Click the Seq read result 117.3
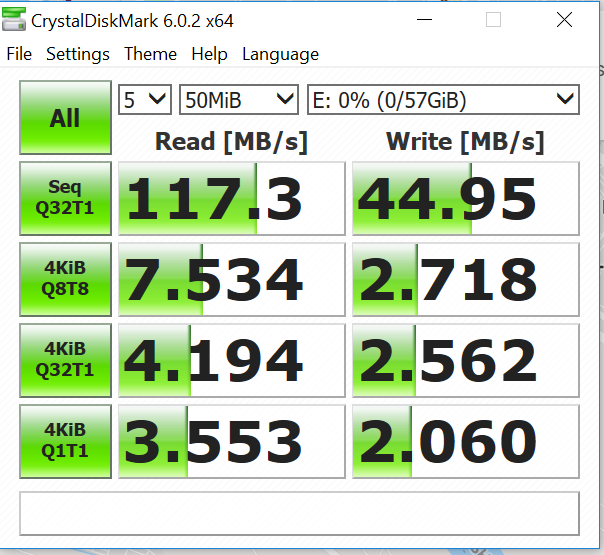 tap(232, 198)
